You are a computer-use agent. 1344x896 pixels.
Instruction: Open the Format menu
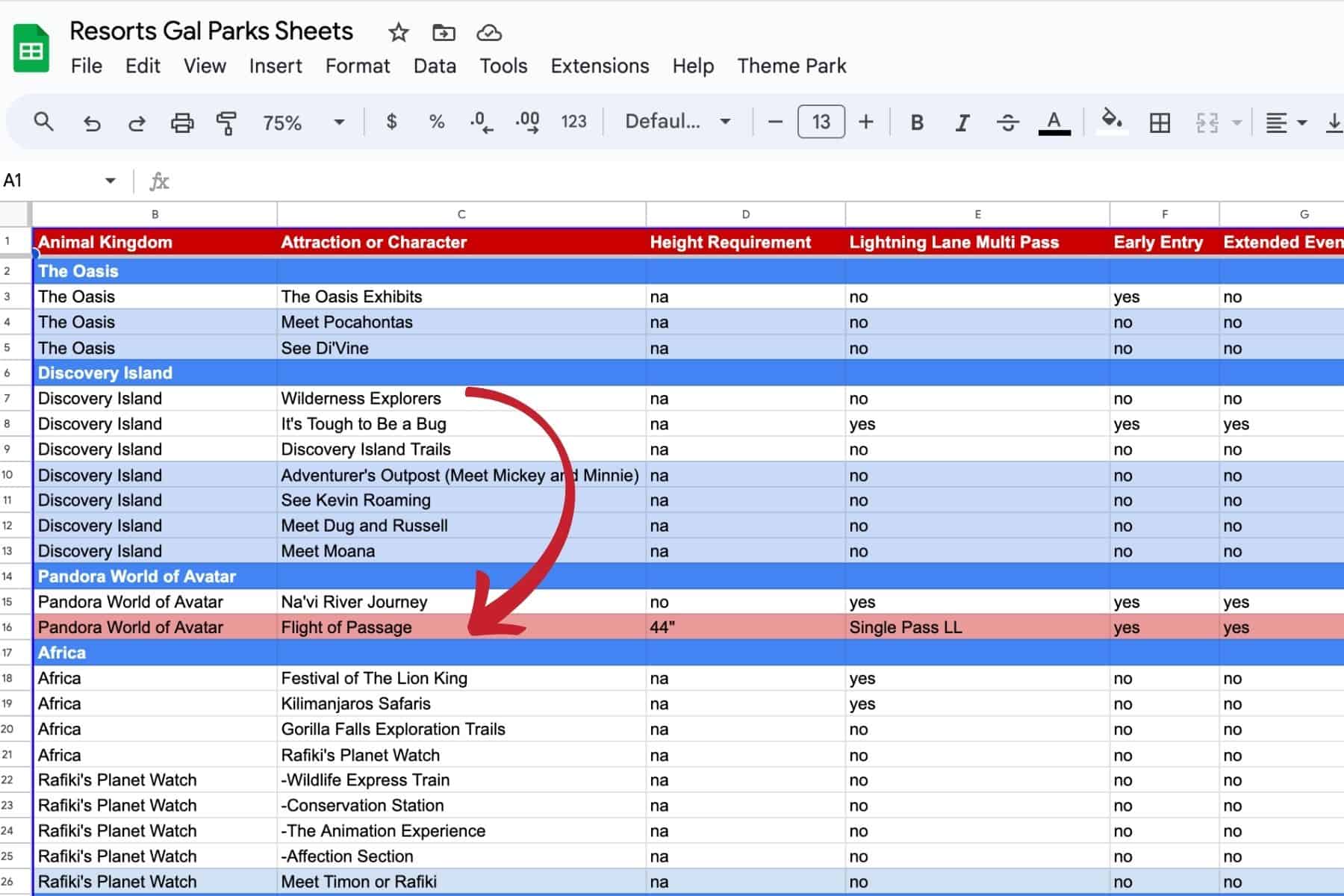(358, 66)
